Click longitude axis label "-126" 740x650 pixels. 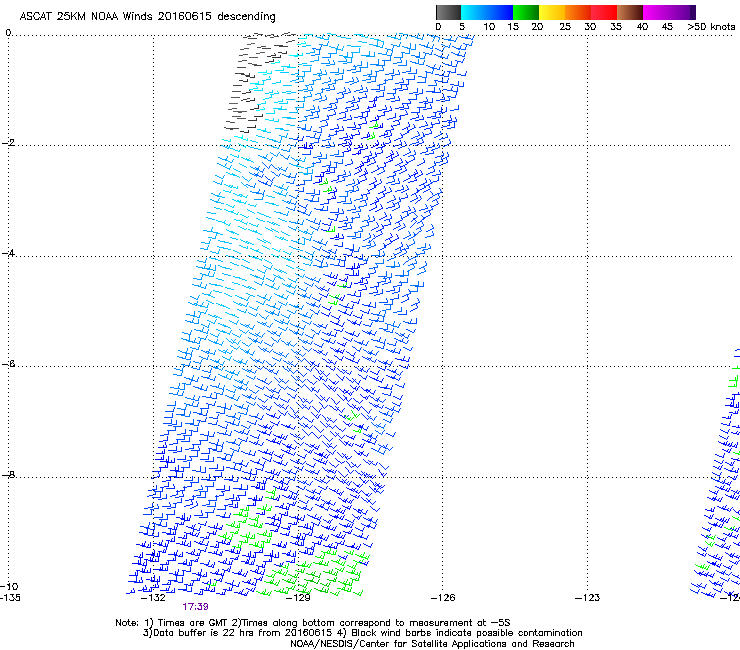coord(443,598)
